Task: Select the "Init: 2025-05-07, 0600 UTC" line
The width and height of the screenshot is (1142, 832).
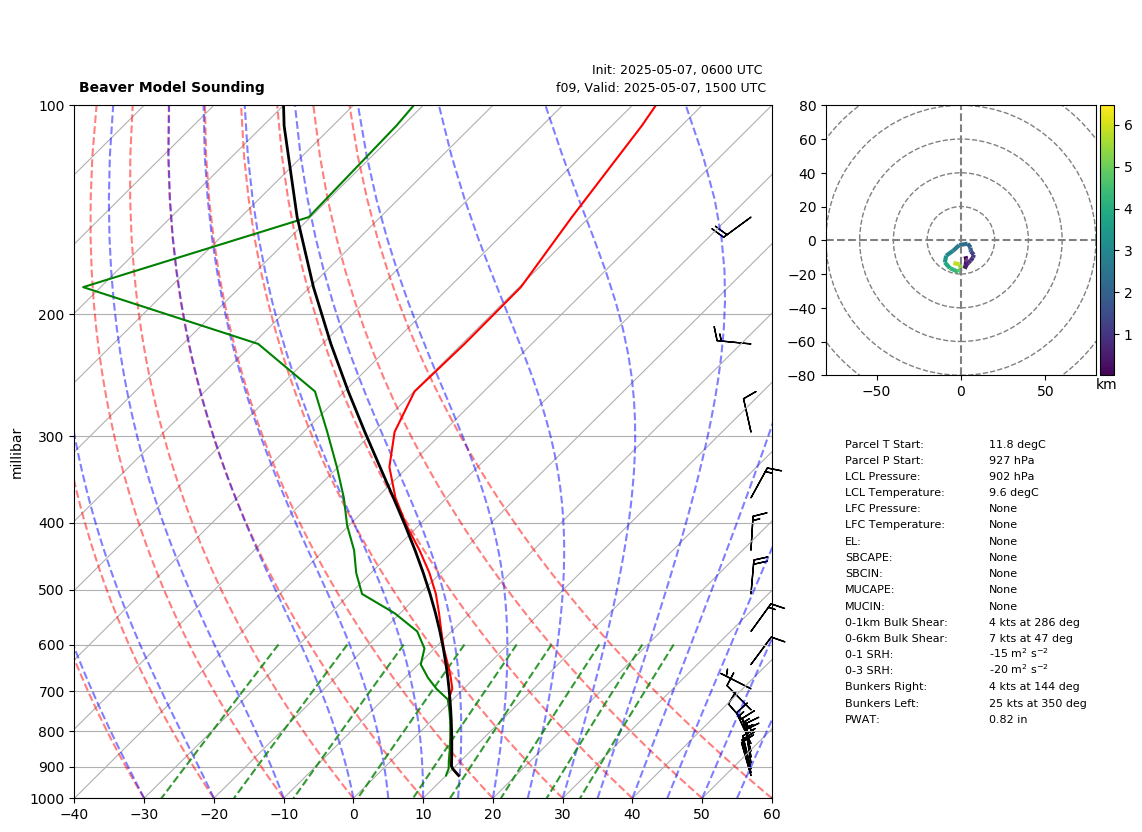Action: [677, 70]
